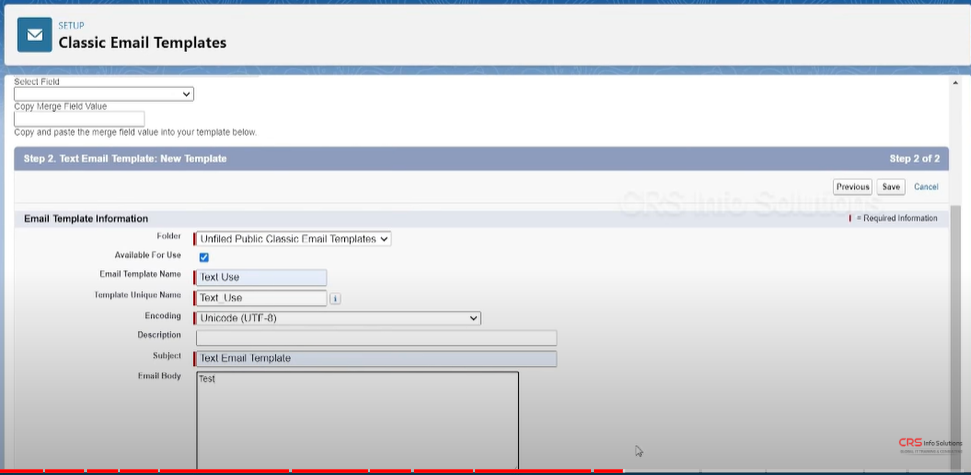The width and height of the screenshot is (971, 475).
Task: Click the Subject field containing Text Email Template
Action: [x=376, y=358]
